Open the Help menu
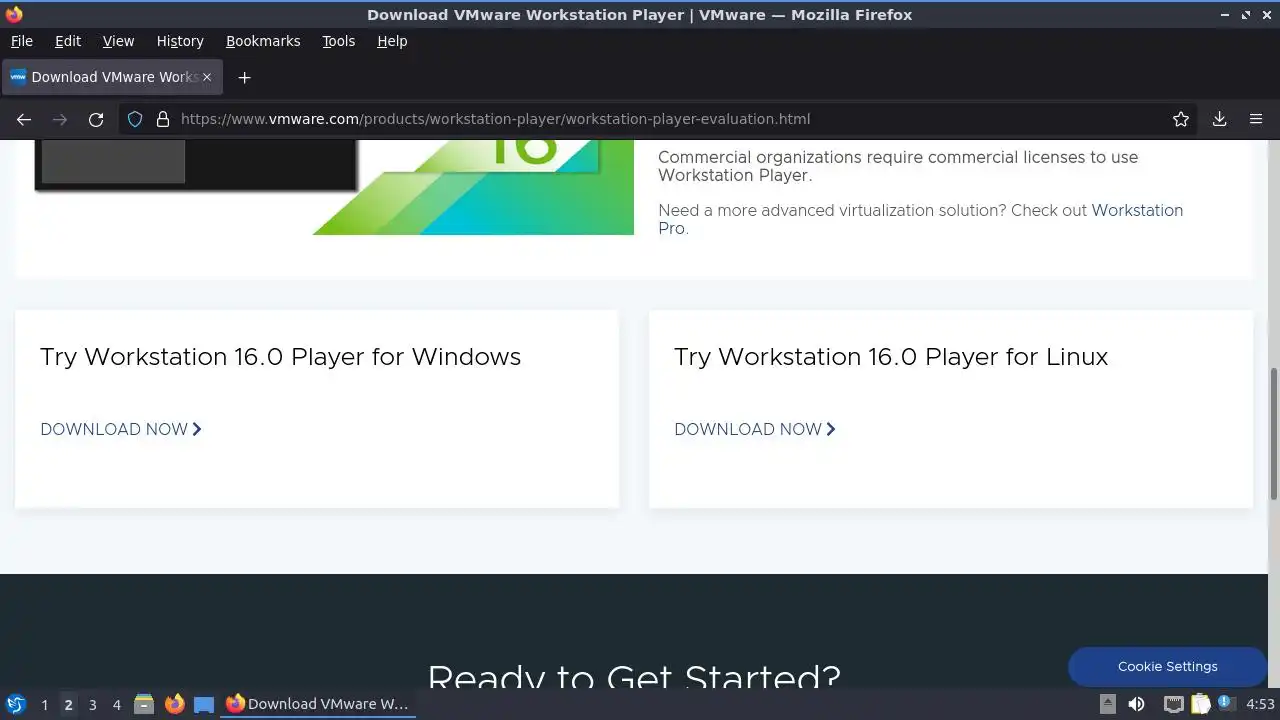 (392, 41)
